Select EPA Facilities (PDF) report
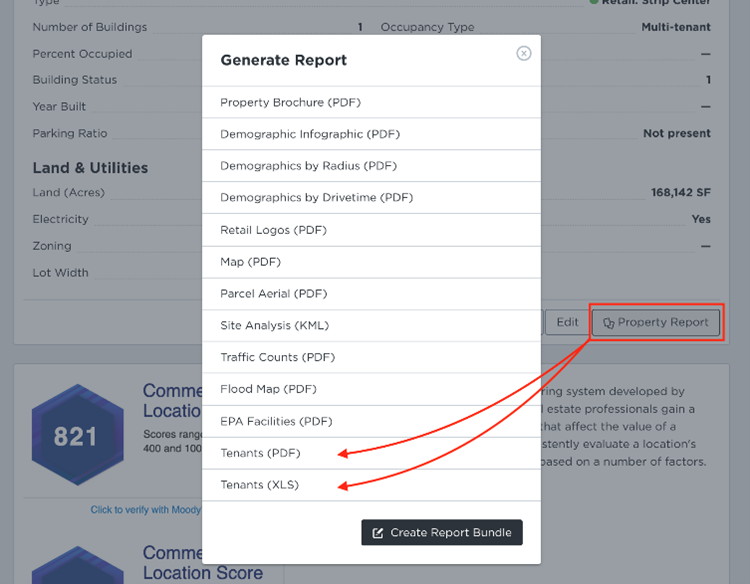750x584 pixels. coord(371,421)
